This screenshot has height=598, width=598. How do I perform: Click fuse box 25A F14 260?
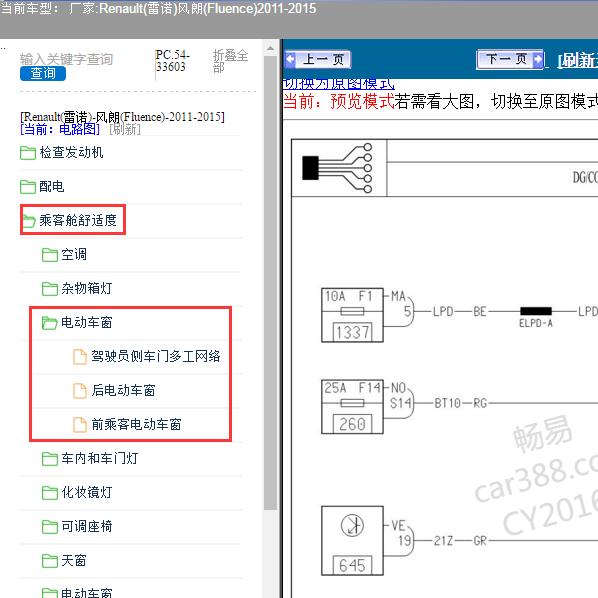[x=352, y=407]
